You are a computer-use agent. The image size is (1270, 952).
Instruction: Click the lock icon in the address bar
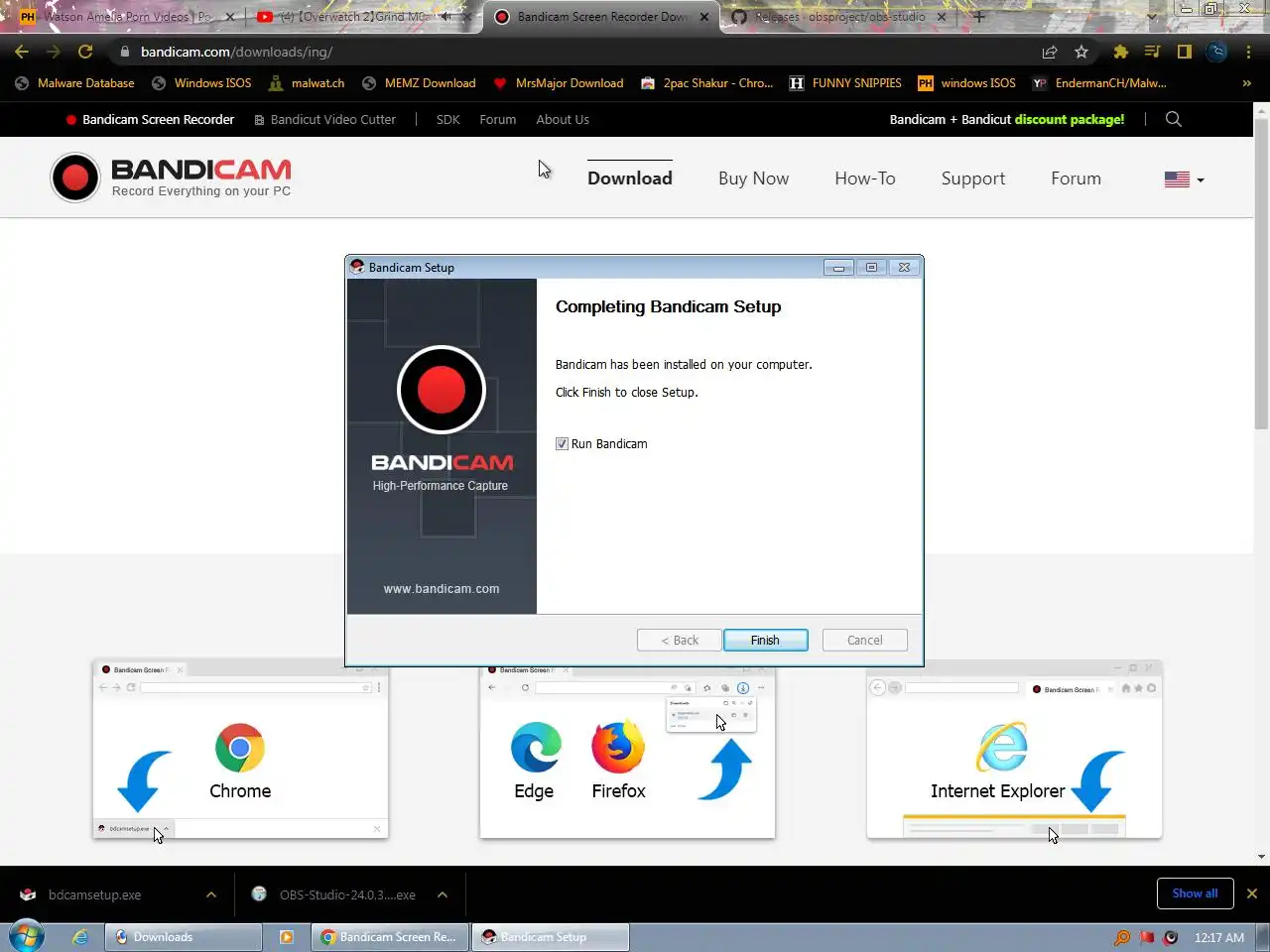coord(124,52)
